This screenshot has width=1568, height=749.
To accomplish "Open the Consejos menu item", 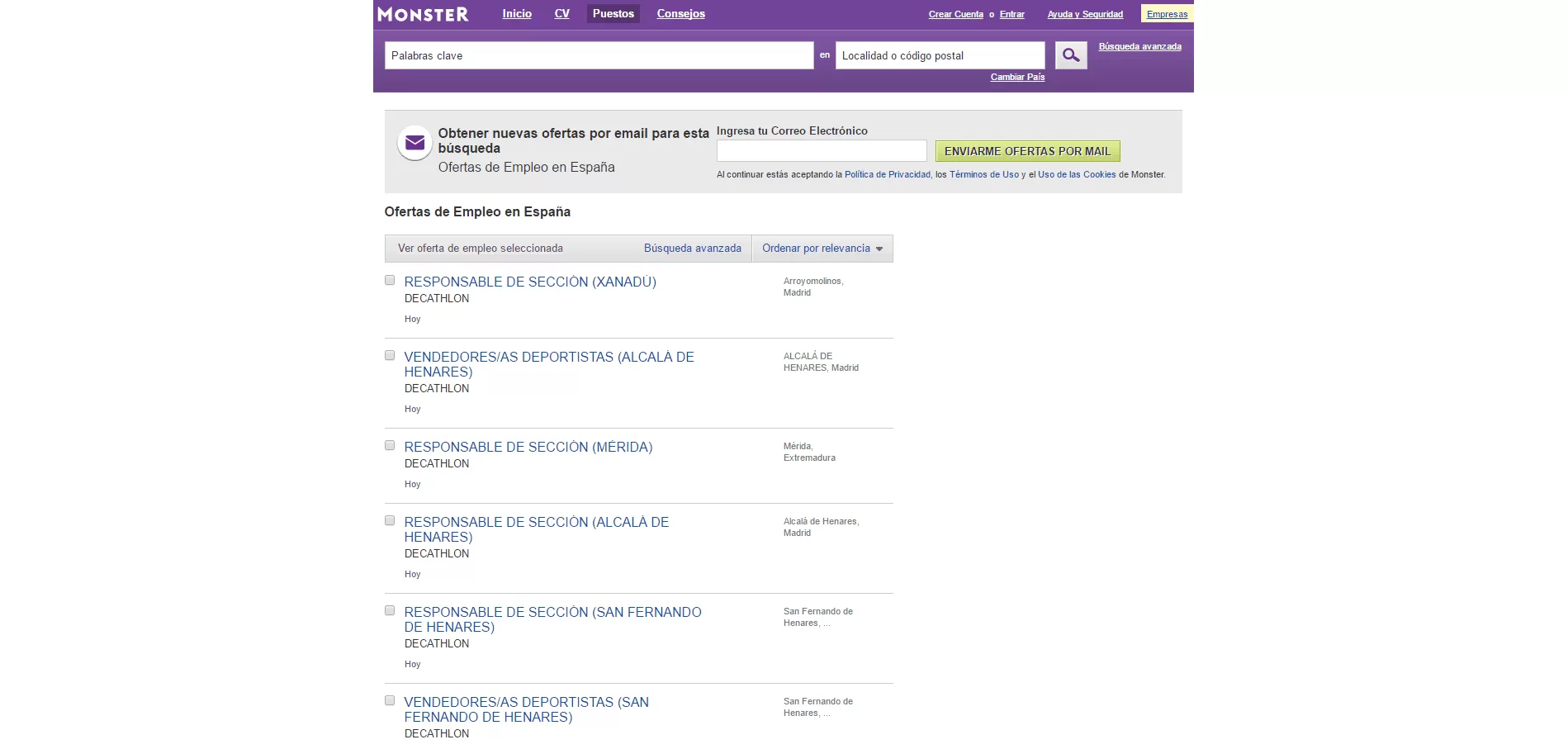I will coord(681,13).
